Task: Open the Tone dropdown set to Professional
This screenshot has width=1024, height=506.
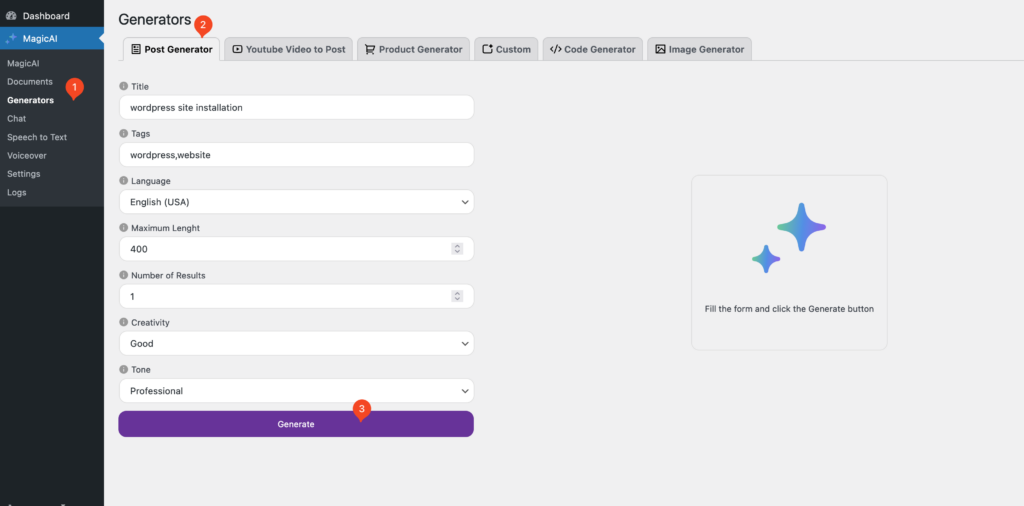Action: [x=295, y=391]
